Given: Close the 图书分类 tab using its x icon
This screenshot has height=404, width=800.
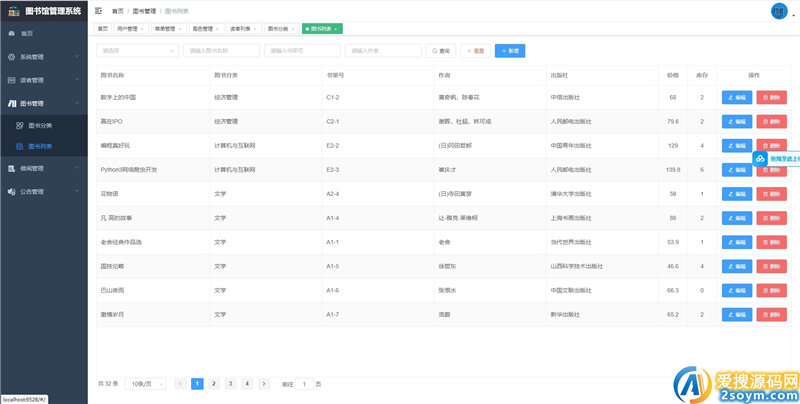Looking at the screenshot, I should (x=294, y=29).
